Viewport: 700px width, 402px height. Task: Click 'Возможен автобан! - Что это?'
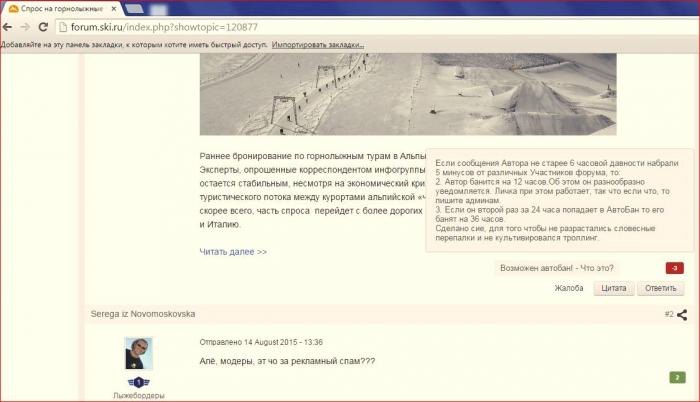coord(557,268)
